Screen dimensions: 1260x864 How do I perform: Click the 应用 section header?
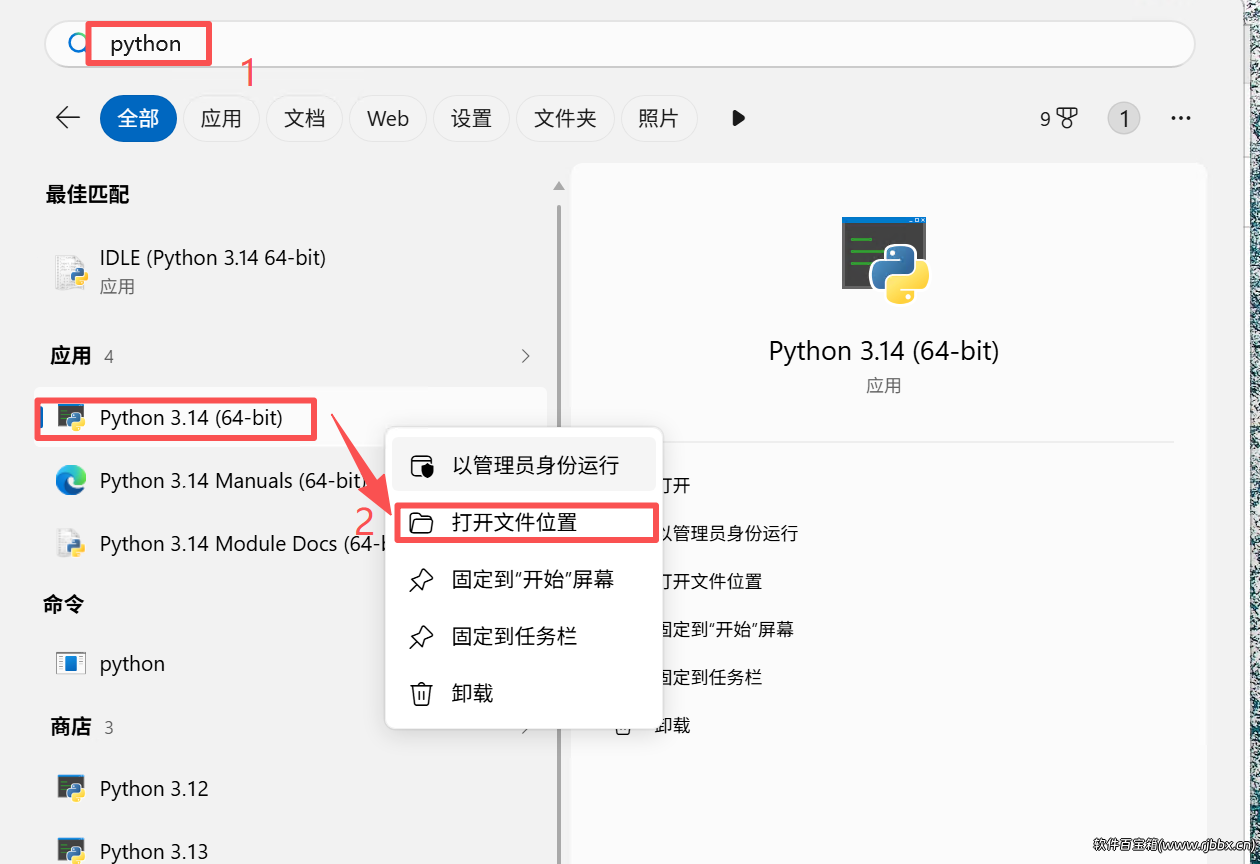[x=70, y=356]
